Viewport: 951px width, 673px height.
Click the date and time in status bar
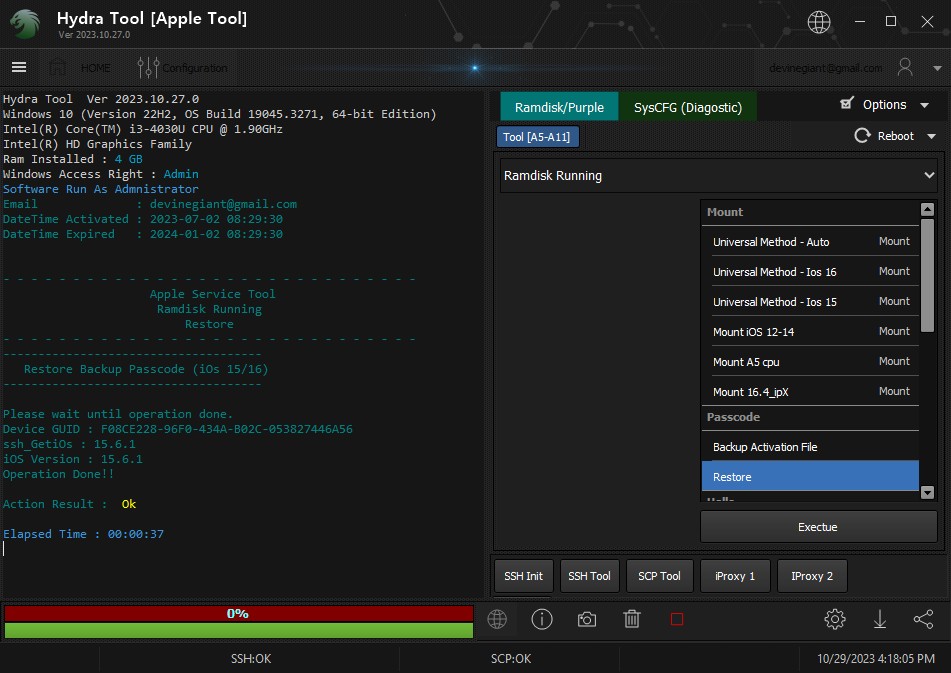876,658
